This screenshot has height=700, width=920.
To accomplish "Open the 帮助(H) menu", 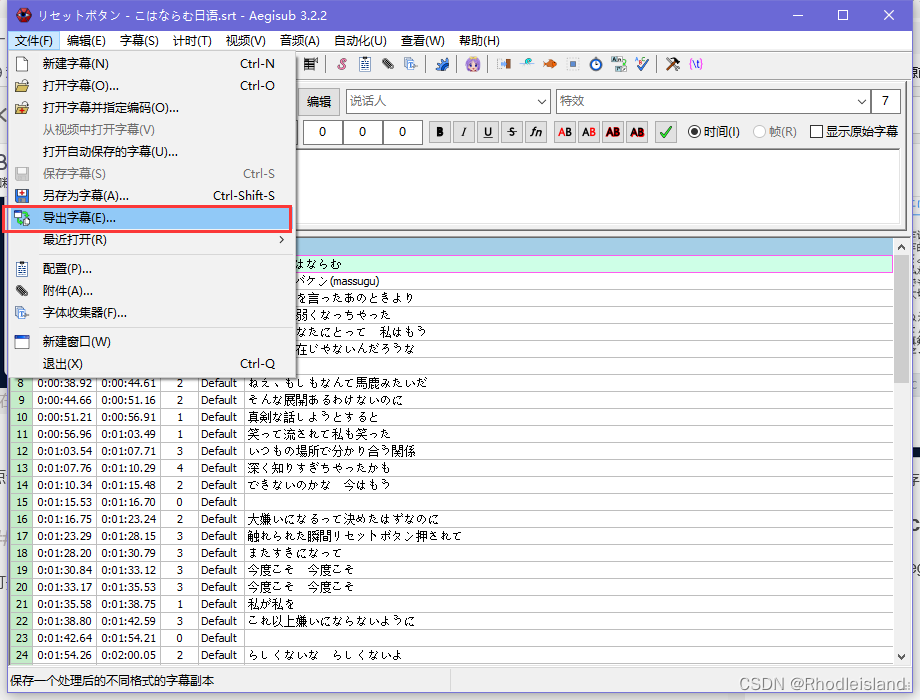I will 479,40.
